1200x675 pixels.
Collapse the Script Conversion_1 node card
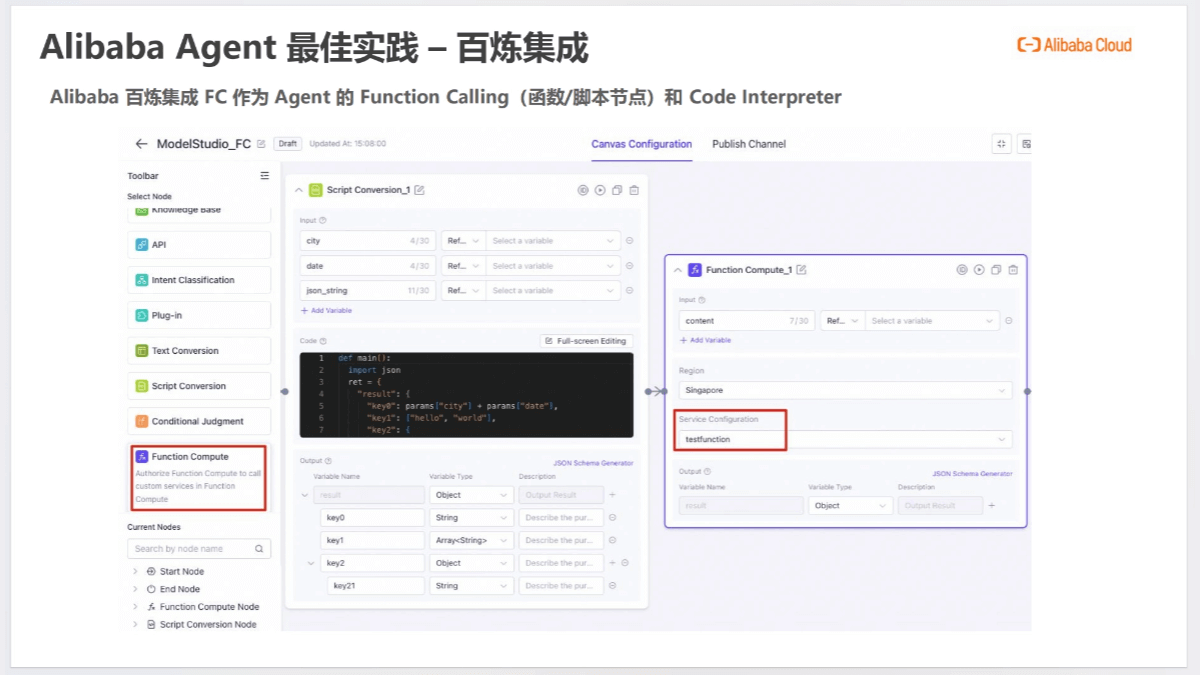pos(298,190)
